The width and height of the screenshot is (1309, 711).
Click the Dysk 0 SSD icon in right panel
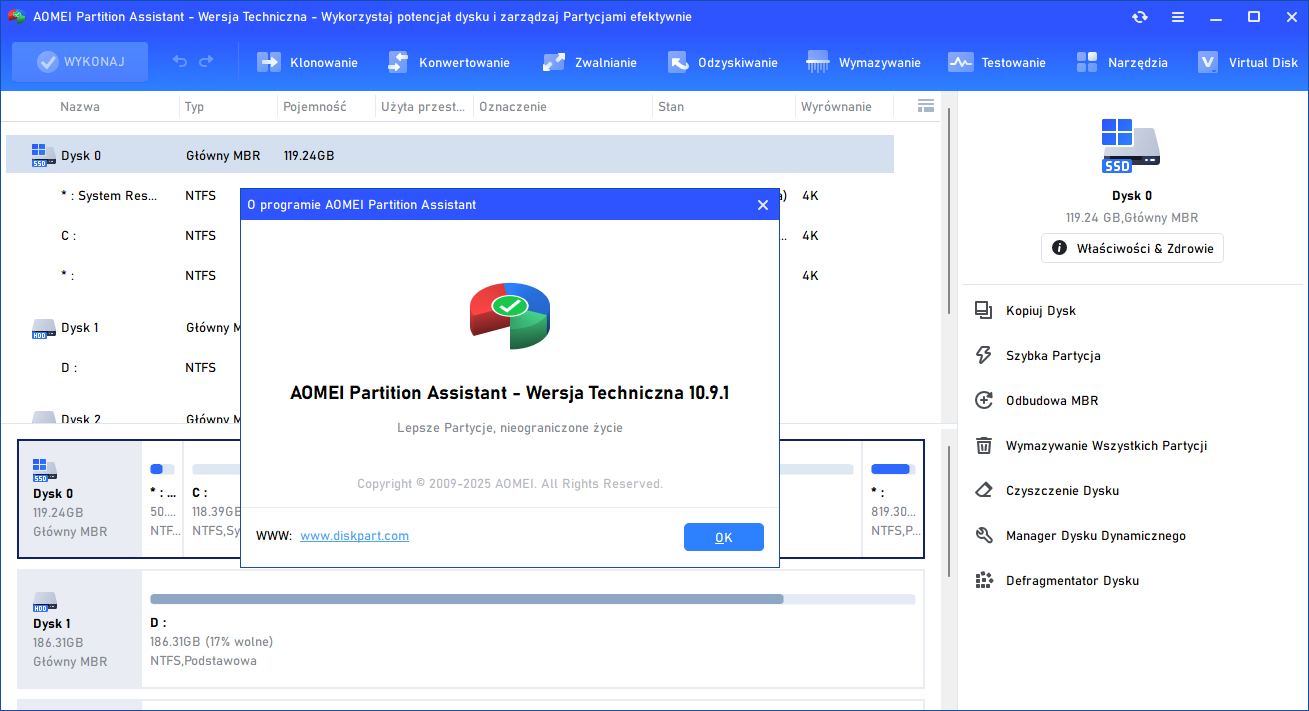pos(1132,146)
